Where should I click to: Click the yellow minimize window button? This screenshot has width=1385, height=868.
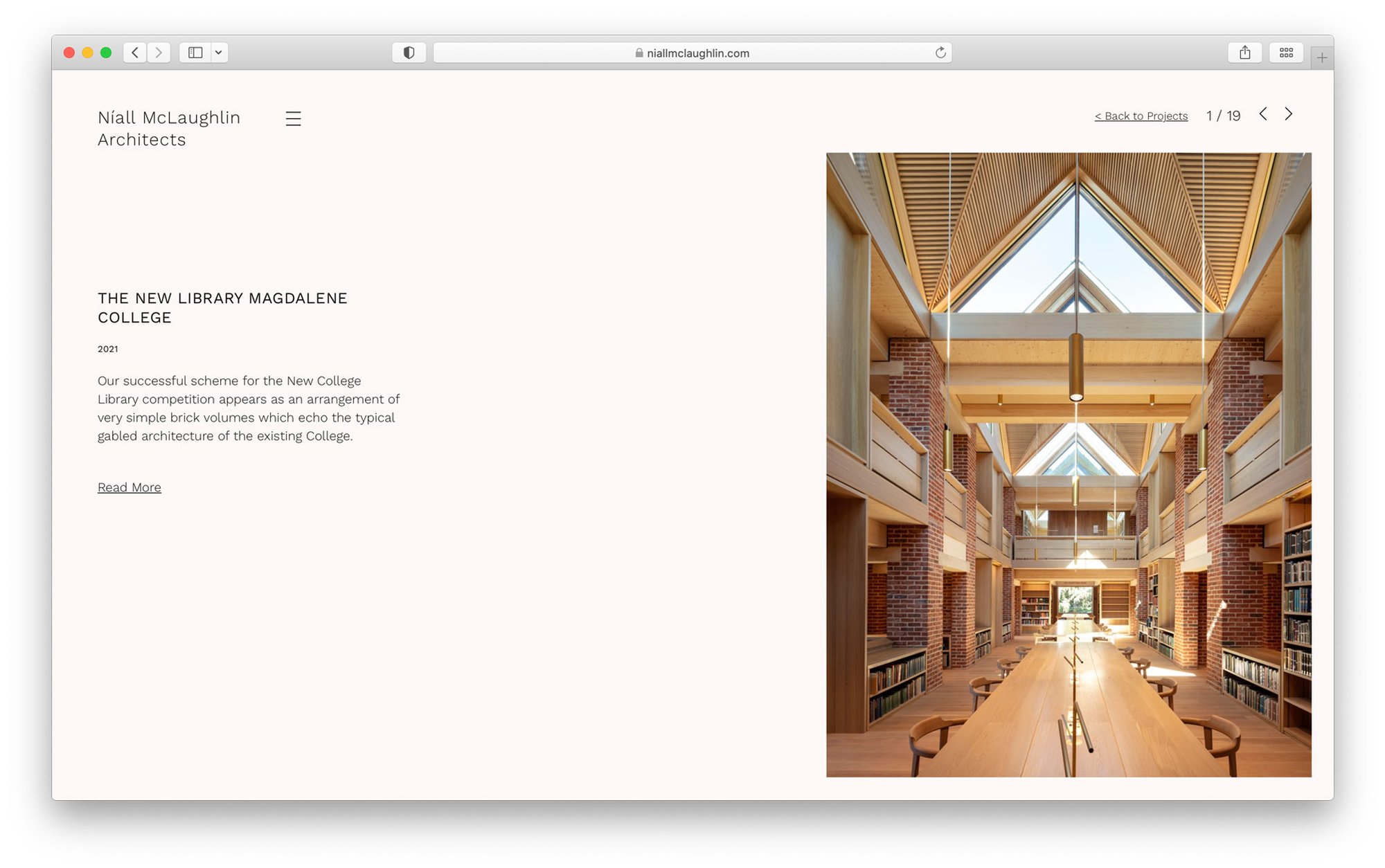coord(87,53)
